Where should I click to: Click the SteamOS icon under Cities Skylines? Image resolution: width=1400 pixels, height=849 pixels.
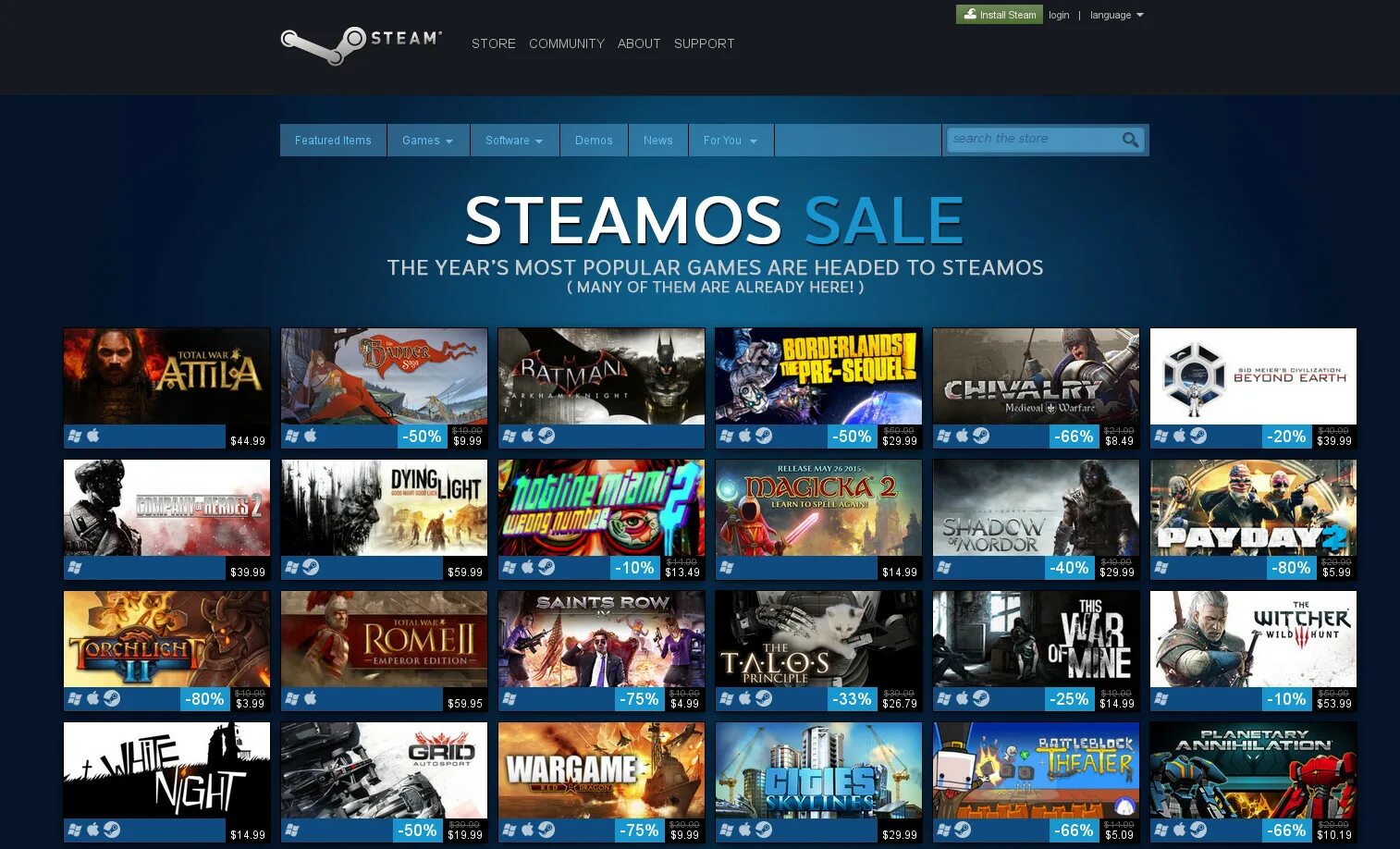764,830
